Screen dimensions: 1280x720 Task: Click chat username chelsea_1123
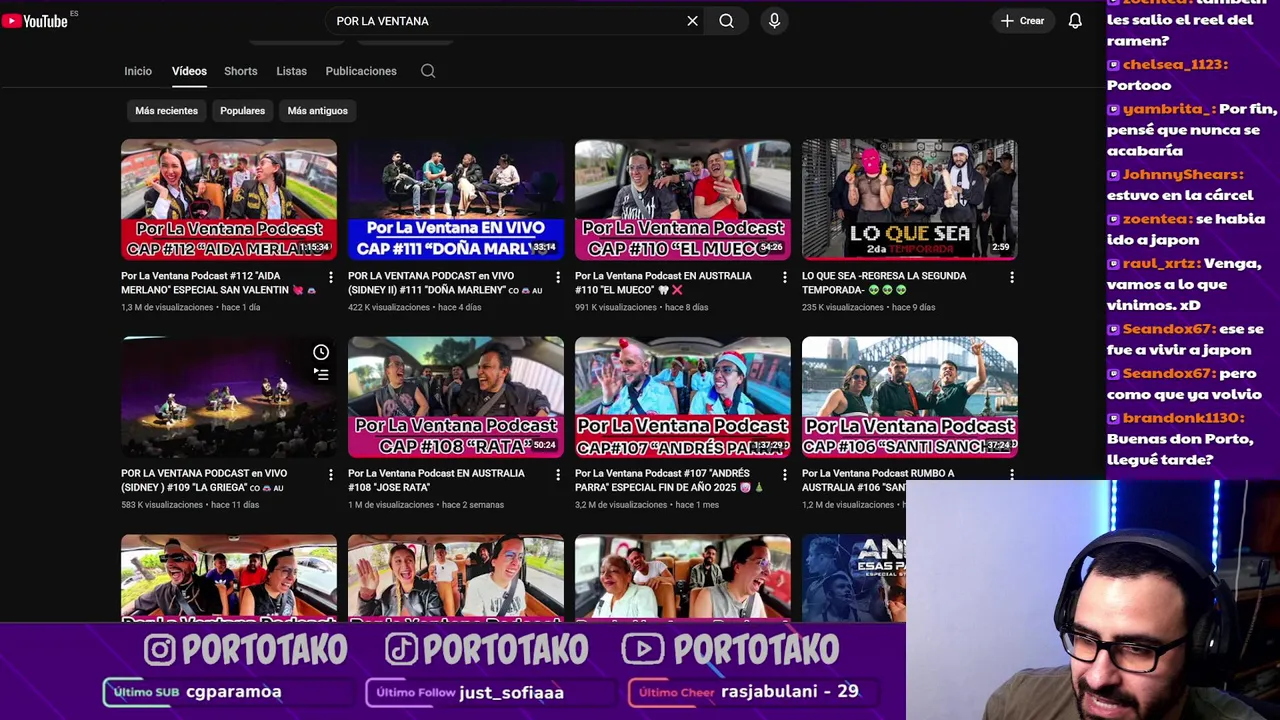click(1174, 64)
